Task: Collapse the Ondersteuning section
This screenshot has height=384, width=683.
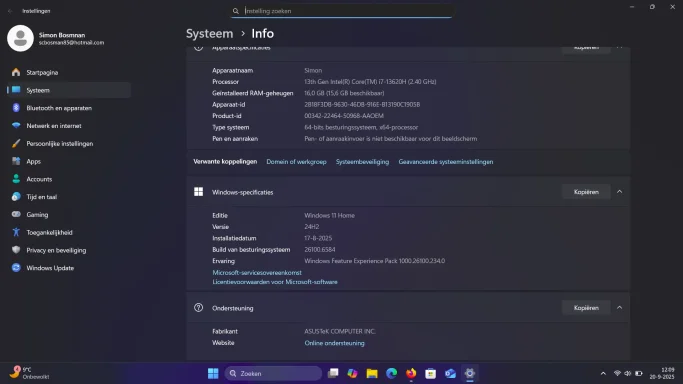Action: tap(619, 308)
